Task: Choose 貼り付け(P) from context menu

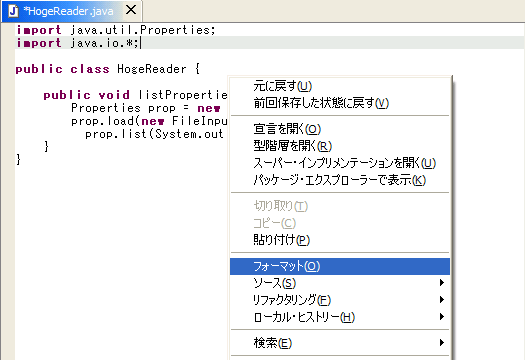Action: coord(340,240)
